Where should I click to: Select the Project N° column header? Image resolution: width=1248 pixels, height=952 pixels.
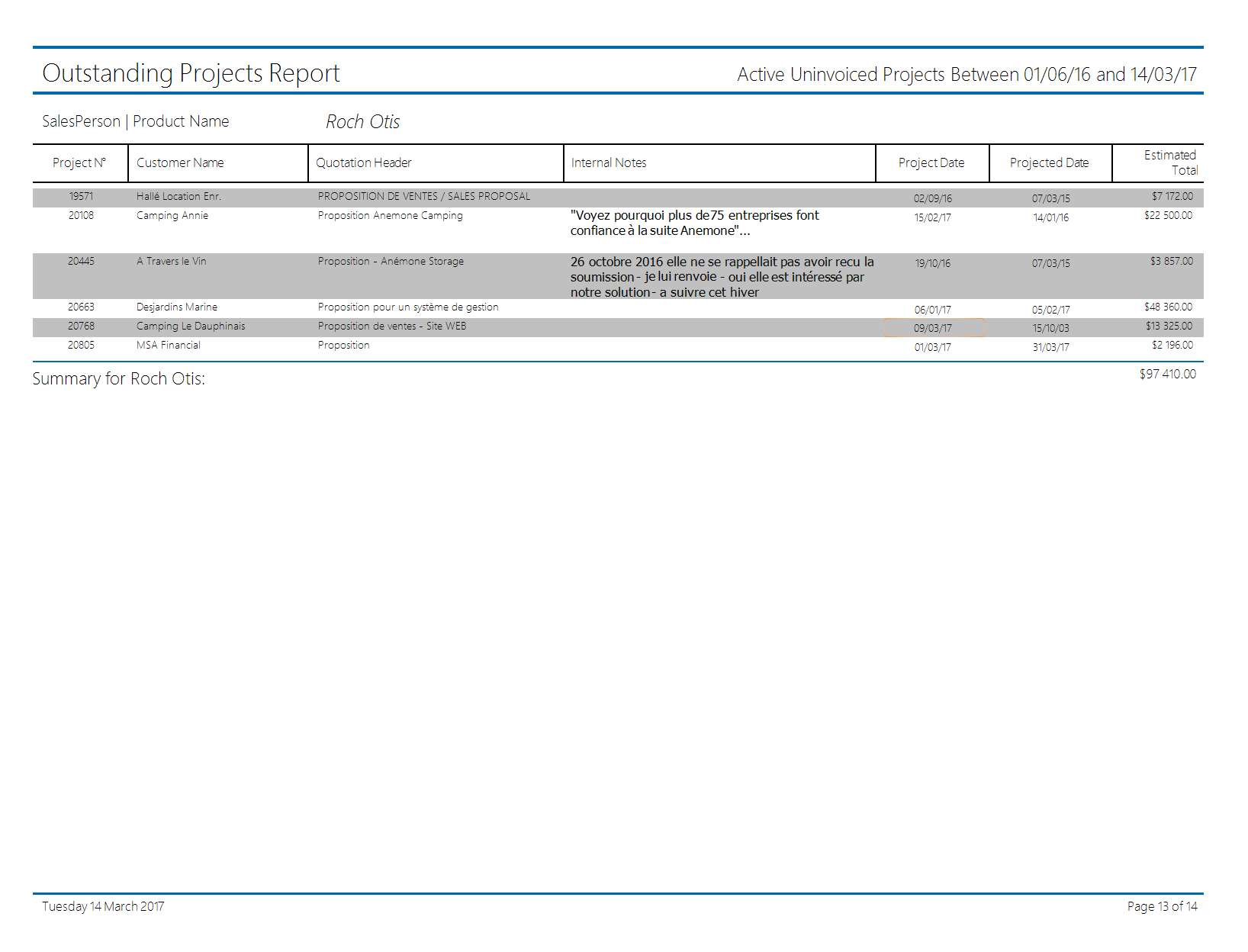point(79,163)
